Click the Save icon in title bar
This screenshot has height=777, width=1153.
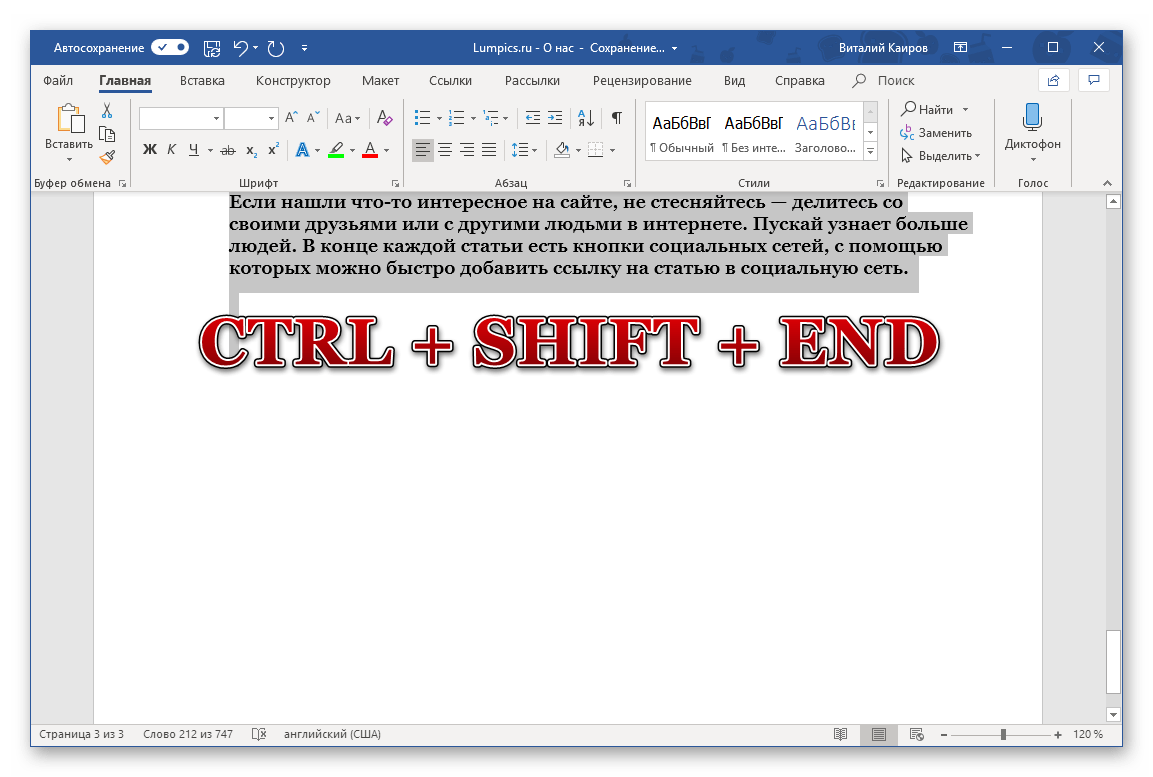pyautogui.click(x=212, y=47)
